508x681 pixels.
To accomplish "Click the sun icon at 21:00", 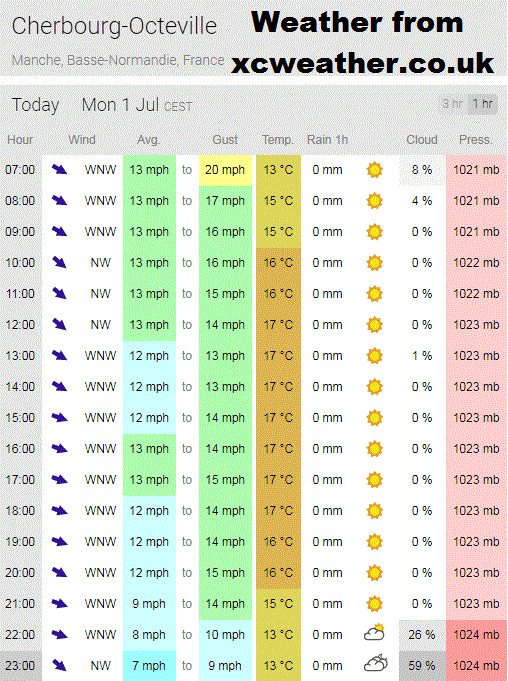I will click(x=374, y=604).
